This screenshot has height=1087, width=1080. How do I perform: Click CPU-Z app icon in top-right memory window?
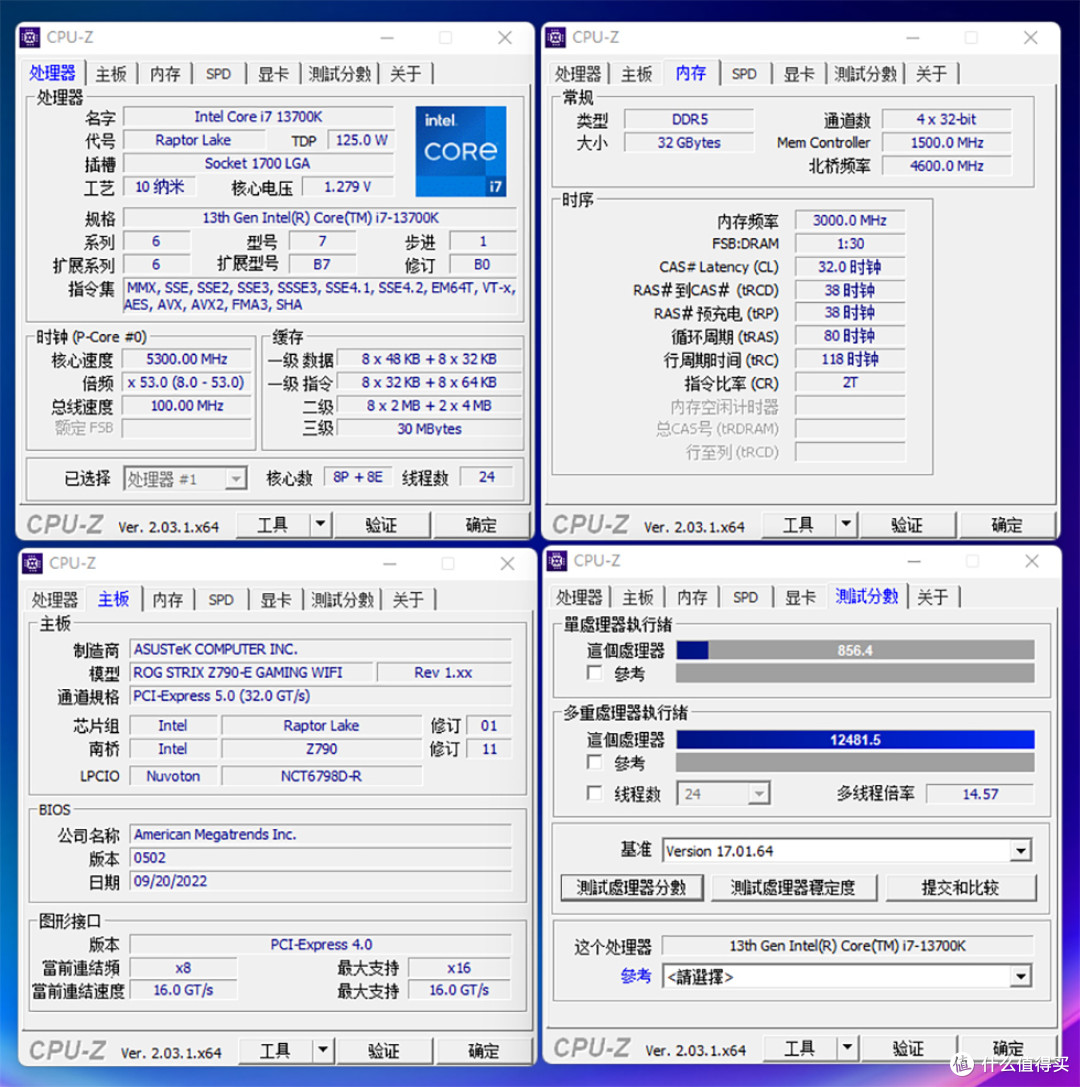[555, 37]
